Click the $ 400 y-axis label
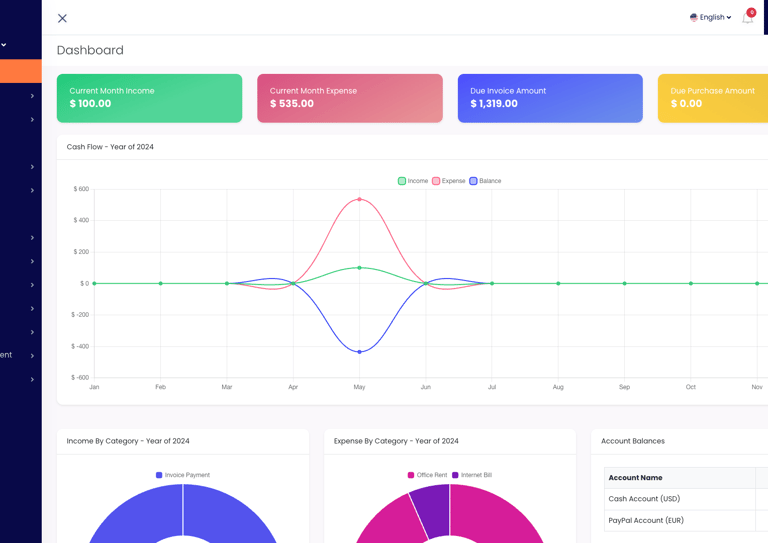768x543 pixels. (x=81, y=220)
